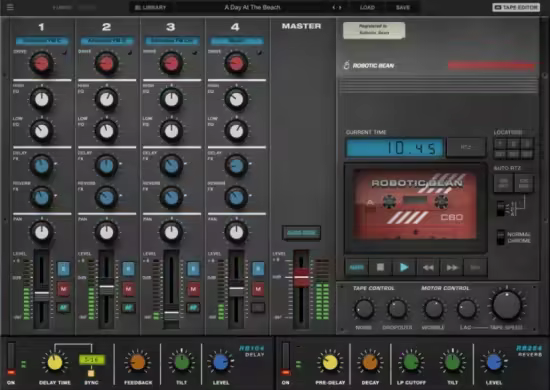Rewind the tape
The image size is (550, 390).
tap(428, 268)
